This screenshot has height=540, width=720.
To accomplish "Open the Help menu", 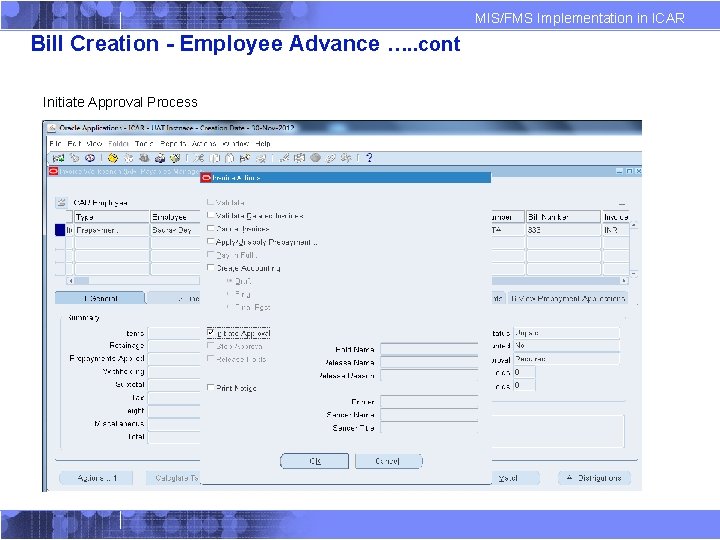I will point(263,144).
